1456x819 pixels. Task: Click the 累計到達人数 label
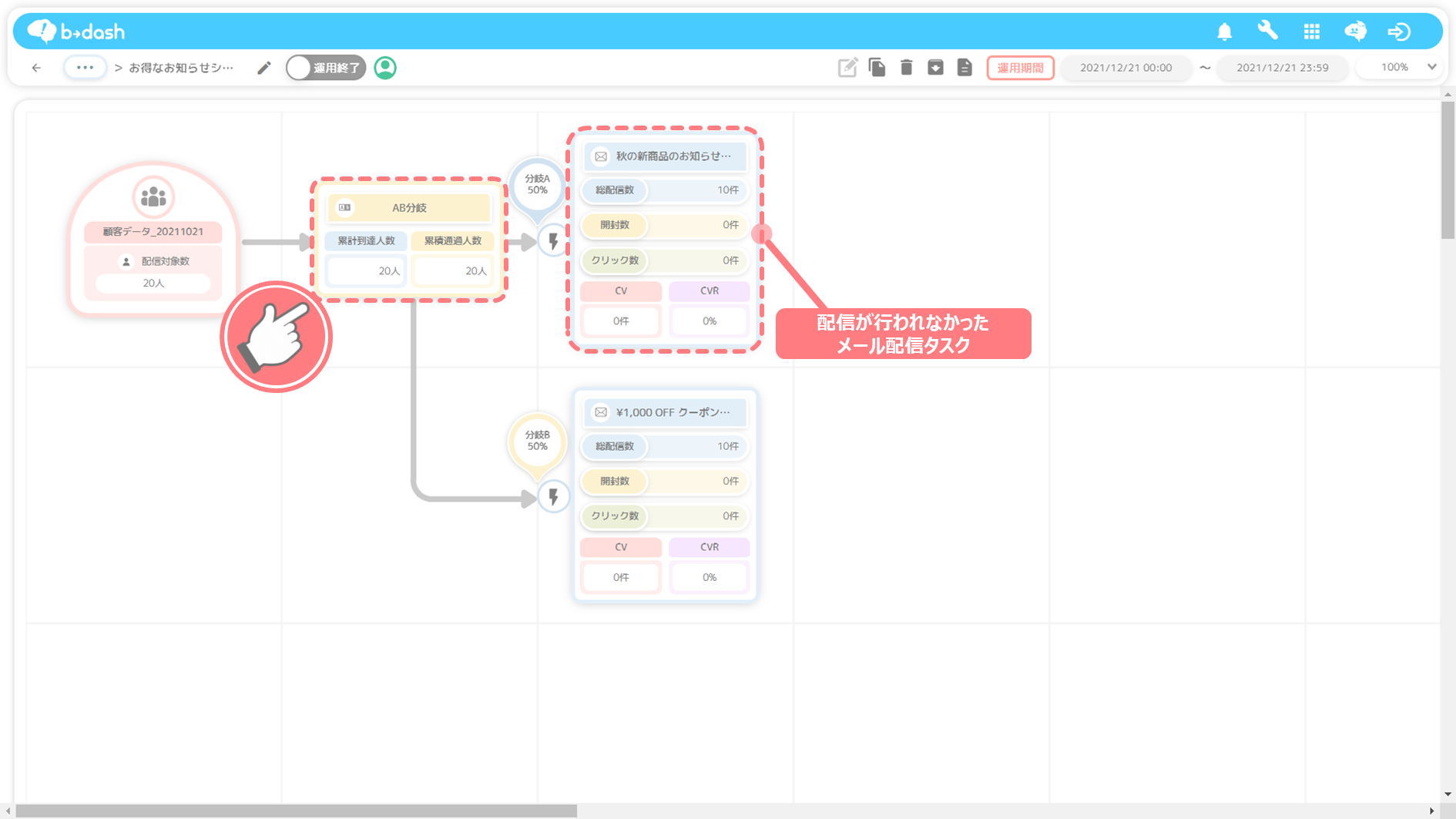pos(366,240)
